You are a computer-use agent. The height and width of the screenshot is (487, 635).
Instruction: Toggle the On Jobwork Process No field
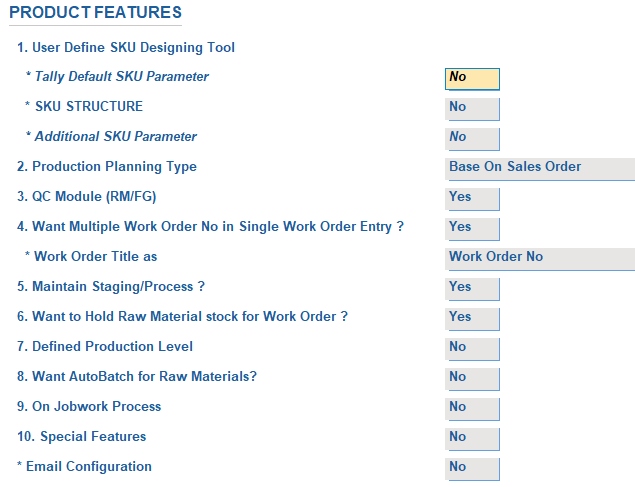click(x=472, y=408)
